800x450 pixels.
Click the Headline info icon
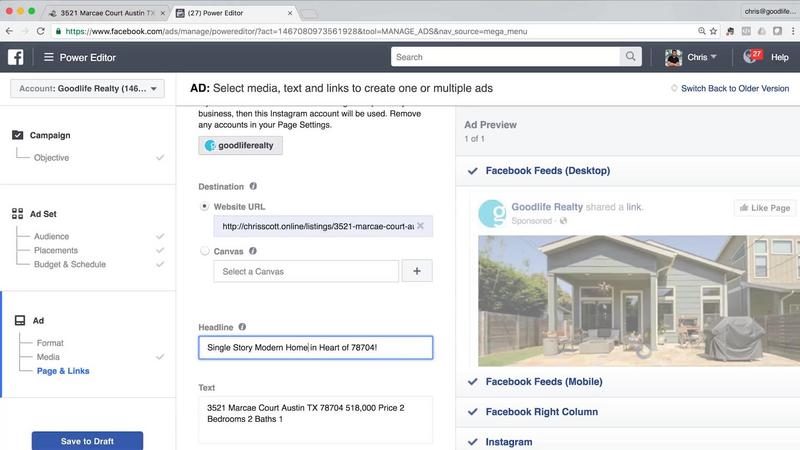click(x=242, y=327)
